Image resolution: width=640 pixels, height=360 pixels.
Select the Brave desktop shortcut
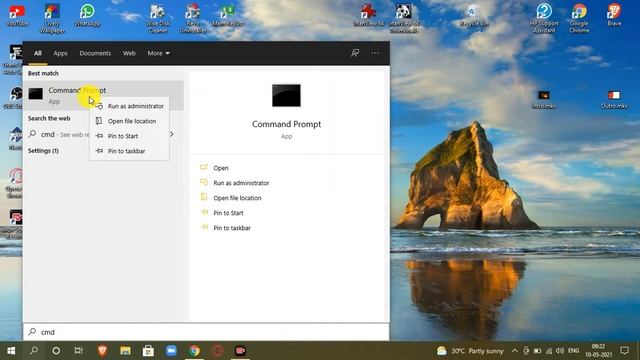[x=614, y=16]
